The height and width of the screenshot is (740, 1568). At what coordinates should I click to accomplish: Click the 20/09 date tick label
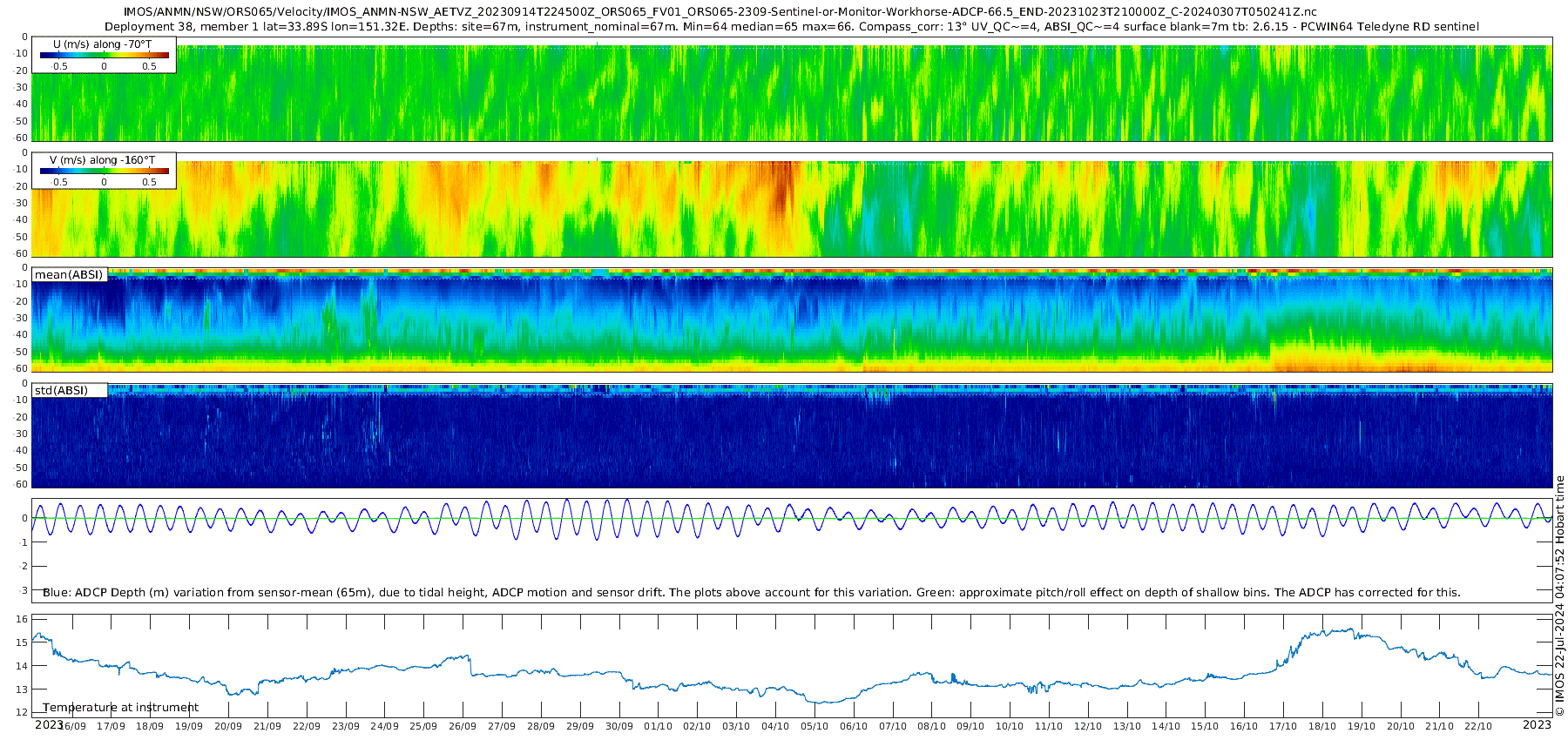(228, 726)
